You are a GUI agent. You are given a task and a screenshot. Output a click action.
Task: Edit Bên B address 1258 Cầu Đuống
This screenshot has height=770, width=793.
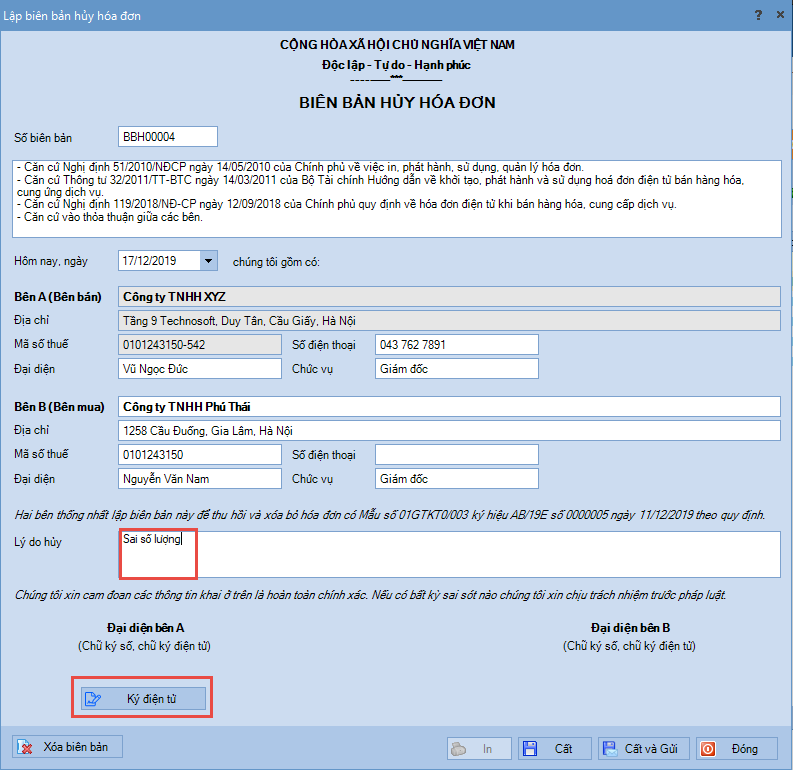tap(449, 431)
